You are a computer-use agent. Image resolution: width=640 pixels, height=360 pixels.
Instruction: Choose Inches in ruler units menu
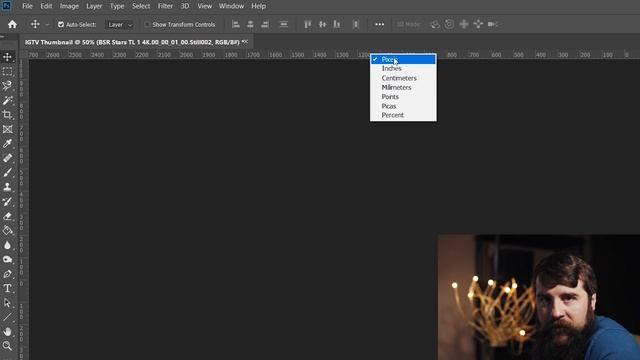tap(403, 69)
